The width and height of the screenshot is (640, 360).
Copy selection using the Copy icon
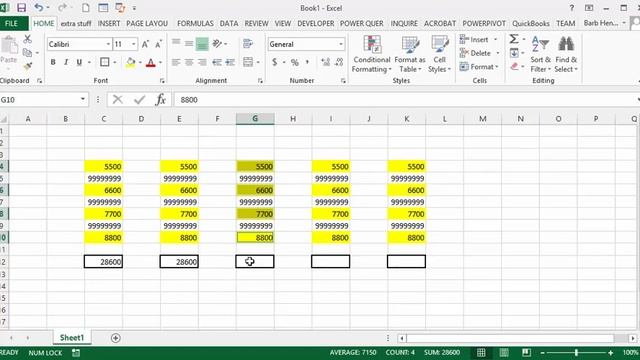tap(27, 53)
